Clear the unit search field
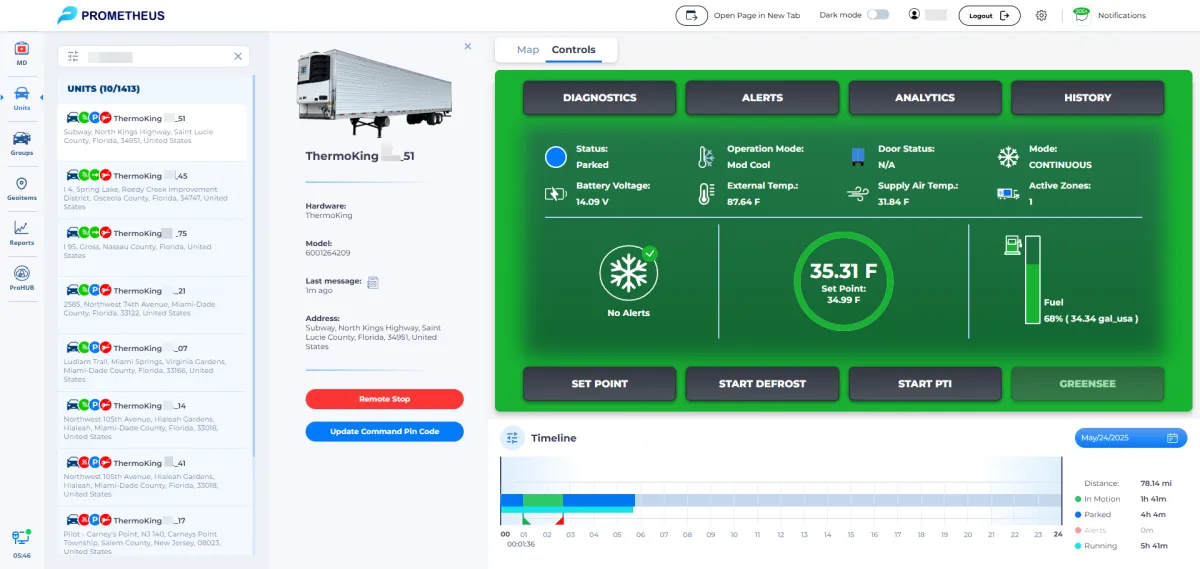This screenshot has height=569, width=1200. tap(238, 56)
